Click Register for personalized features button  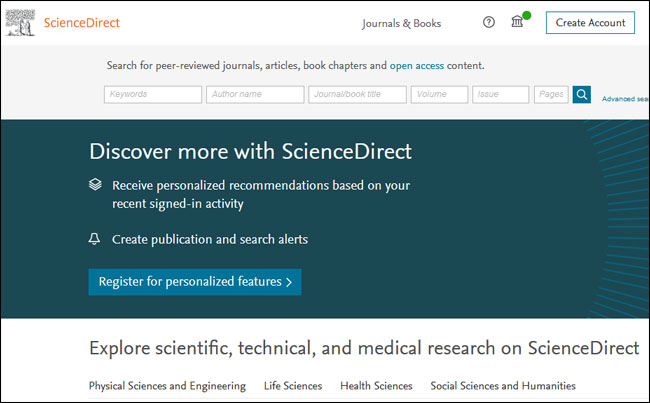coord(195,282)
